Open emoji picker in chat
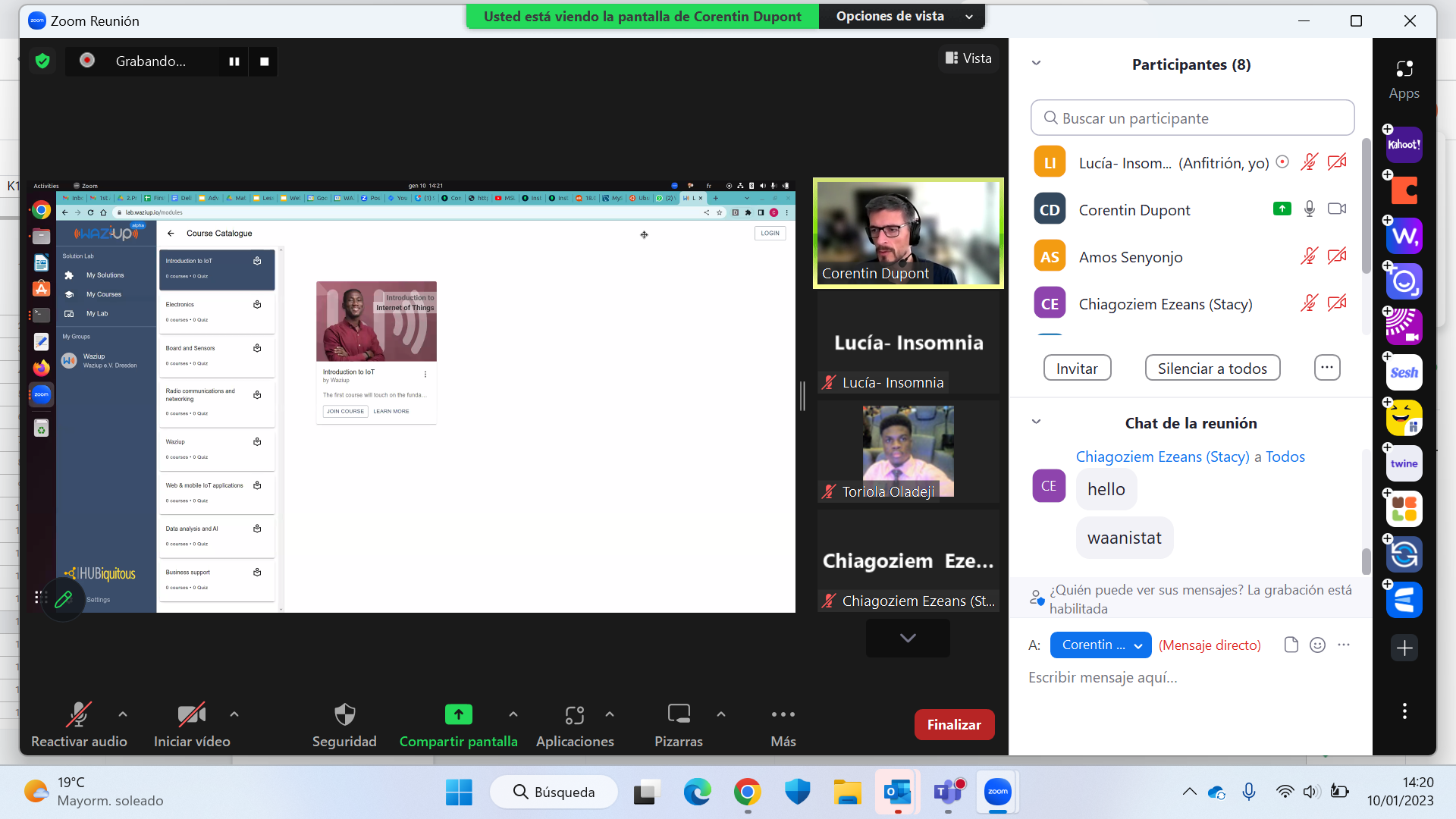This screenshot has height=819, width=1456. coord(1318,645)
